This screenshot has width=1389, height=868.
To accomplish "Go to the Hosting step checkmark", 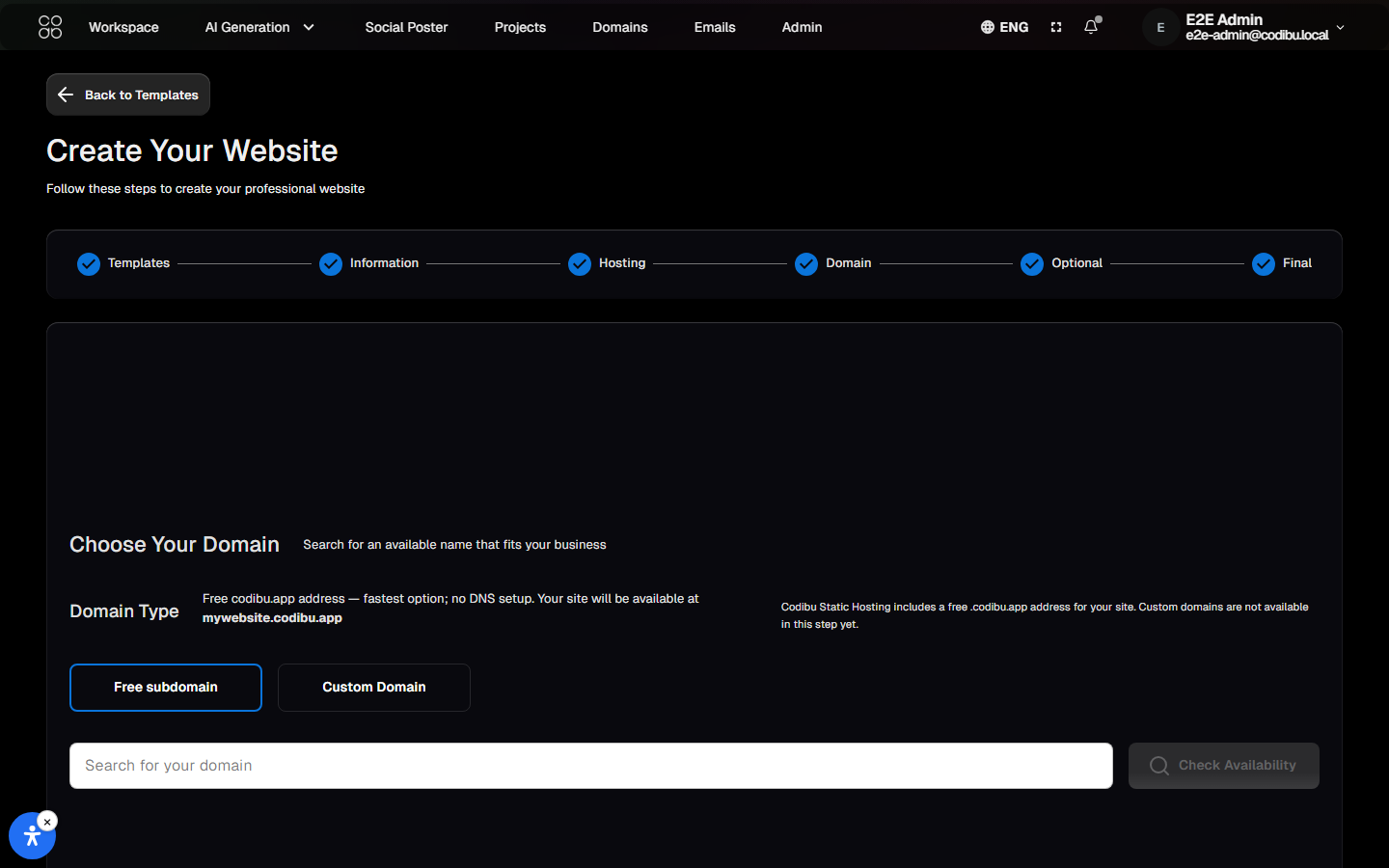I will point(580,263).
